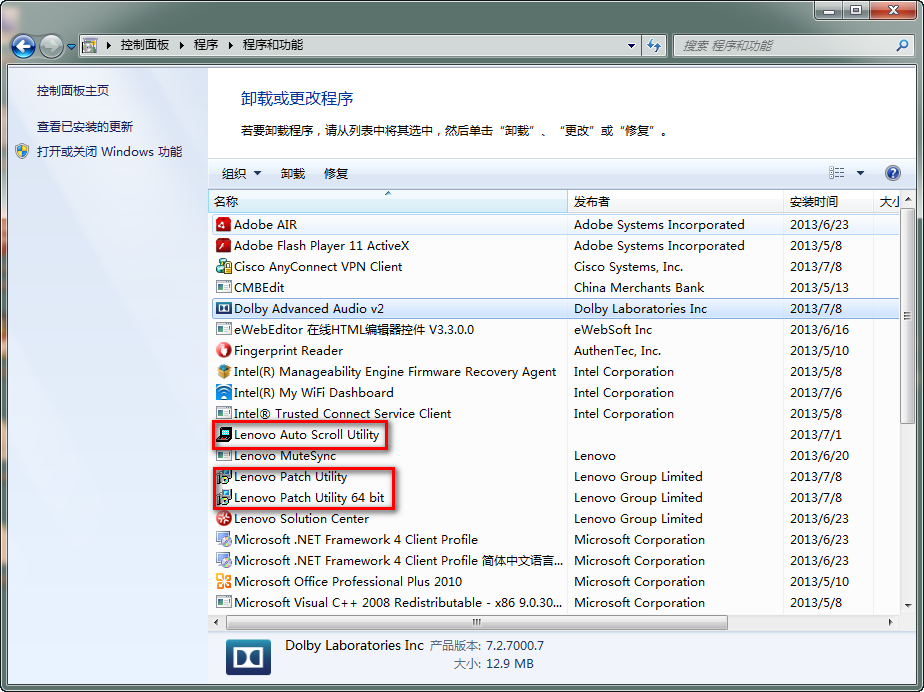
Task: Click the vertical scrollbar down arrow
Action: tap(908, 605)
